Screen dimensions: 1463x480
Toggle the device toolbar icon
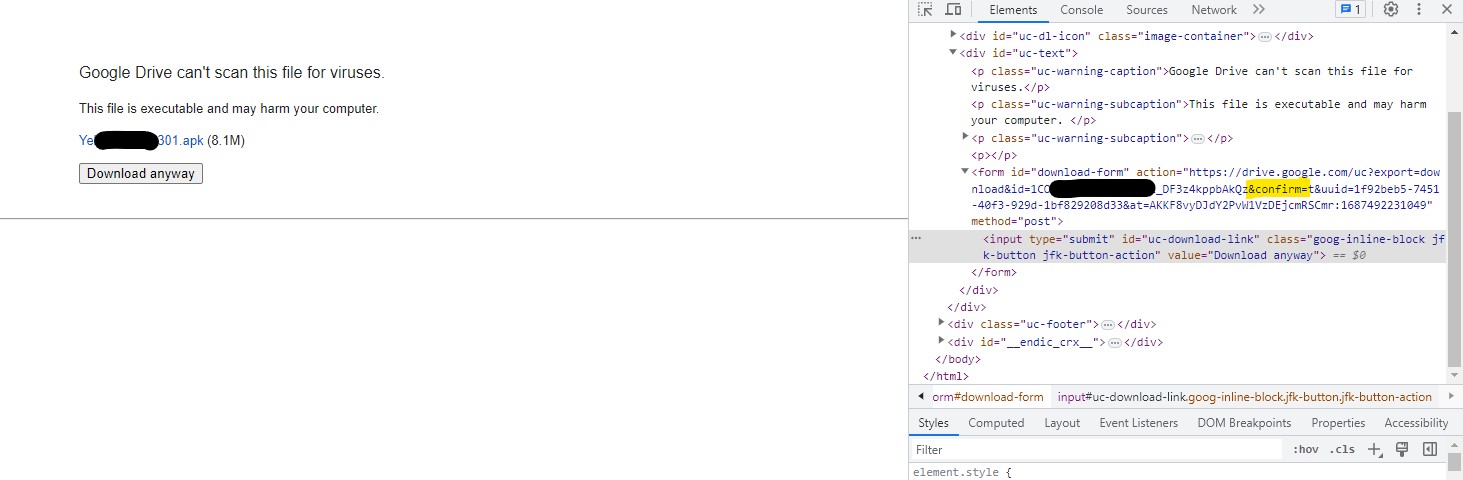953,10
